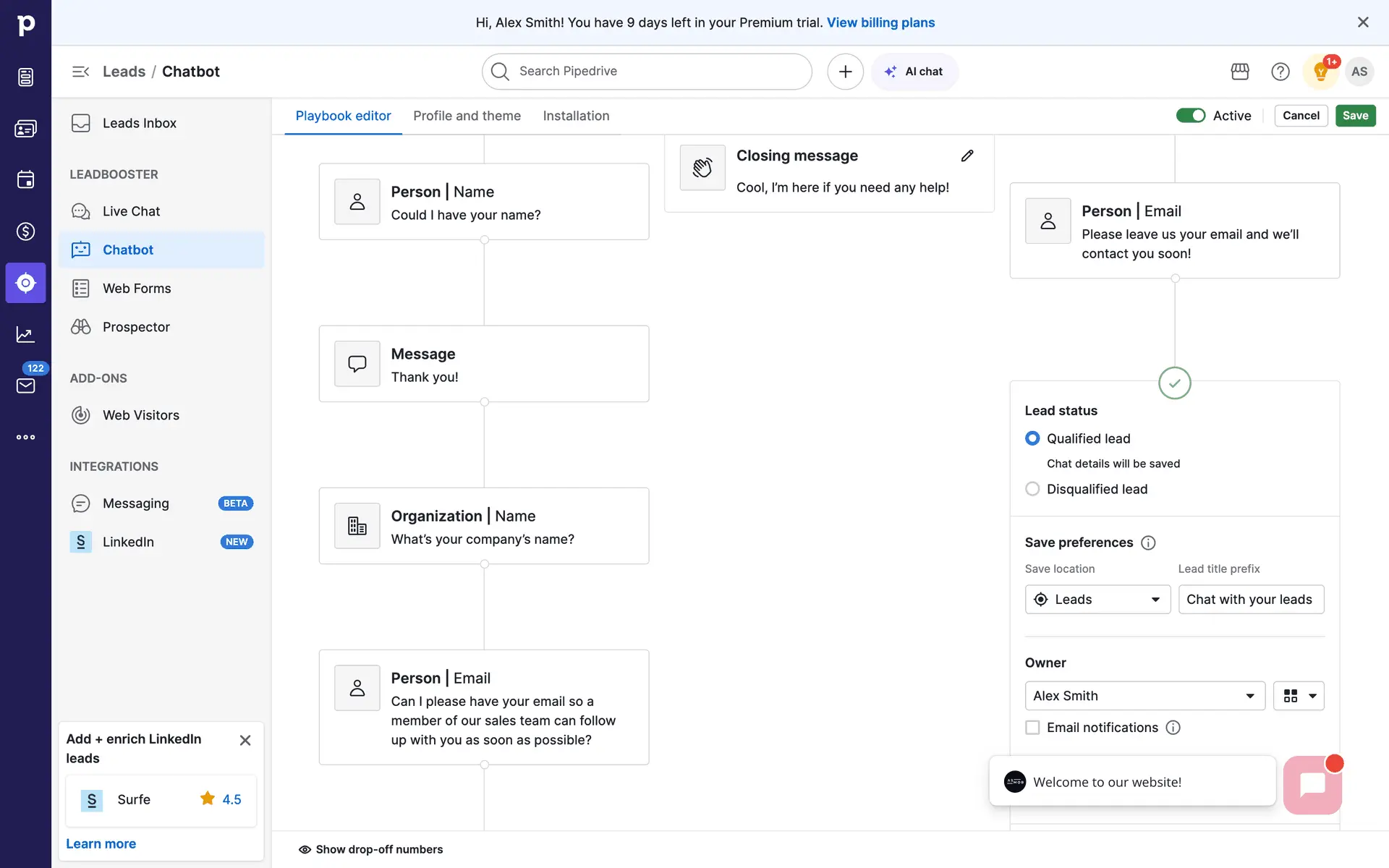Go to the Installation tab
Image resolution: width=1389 pixels, height=868 pixels.
point(576,116)
